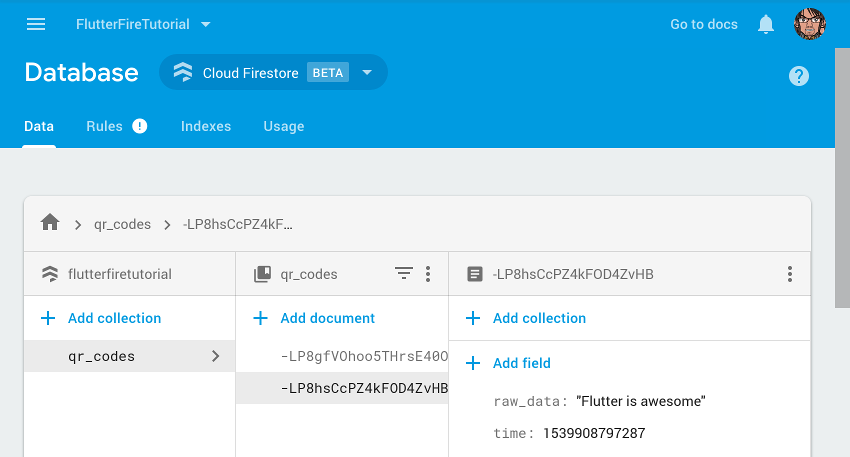Viewport: 850px width, 457px height.
Task: Click Add document in qr_codes column
Action: tap(327, 318)
